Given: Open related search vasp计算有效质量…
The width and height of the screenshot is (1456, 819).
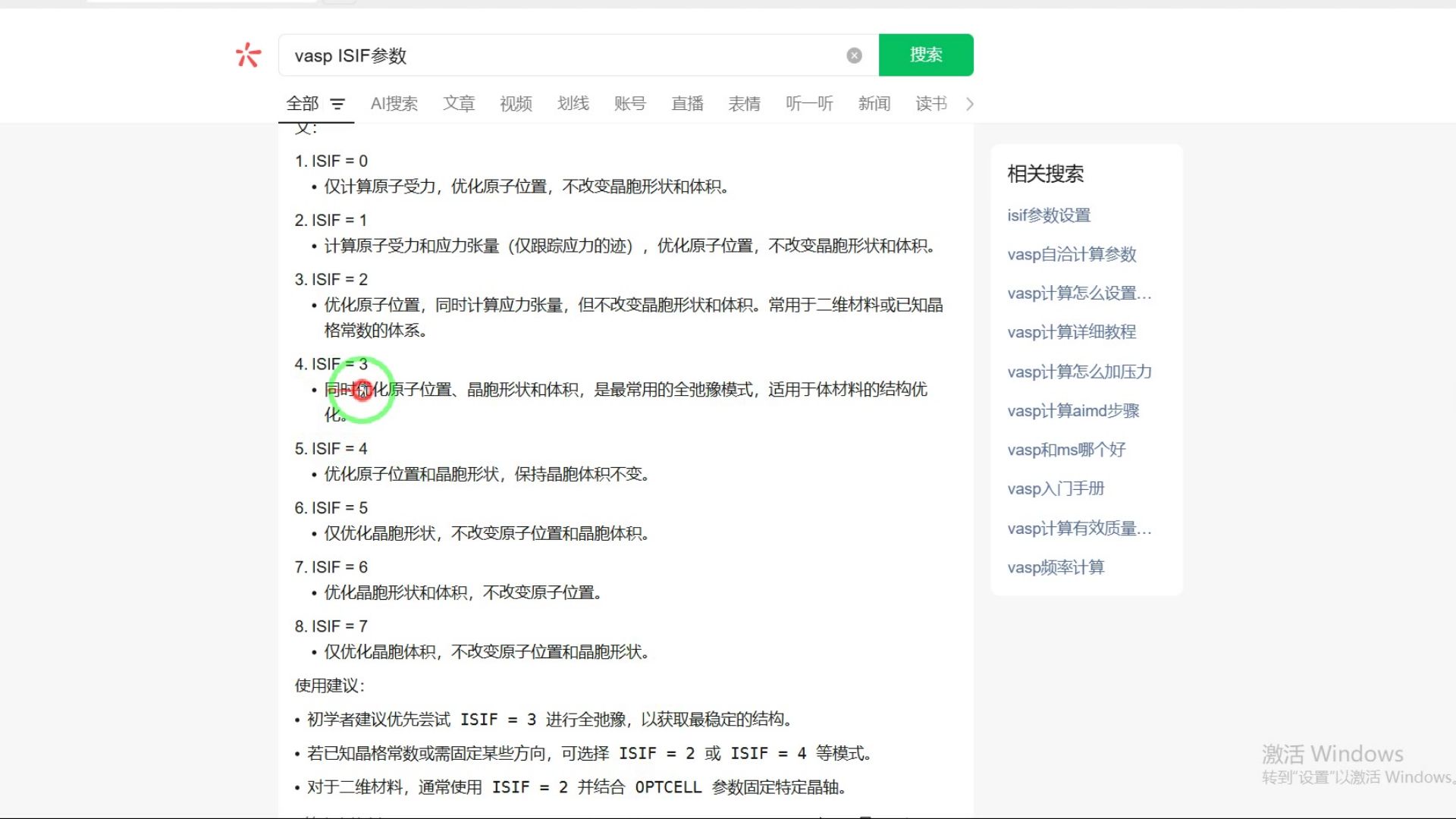Looking at the screenshot, I should point(1079,529).
